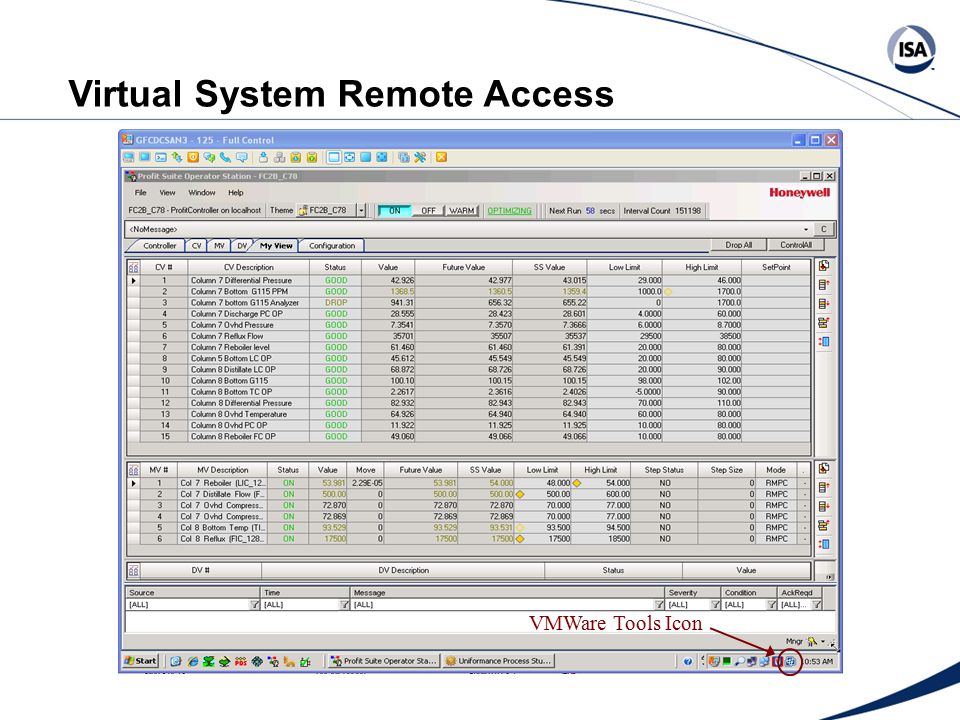Switch the controller ON

(394, 211)
